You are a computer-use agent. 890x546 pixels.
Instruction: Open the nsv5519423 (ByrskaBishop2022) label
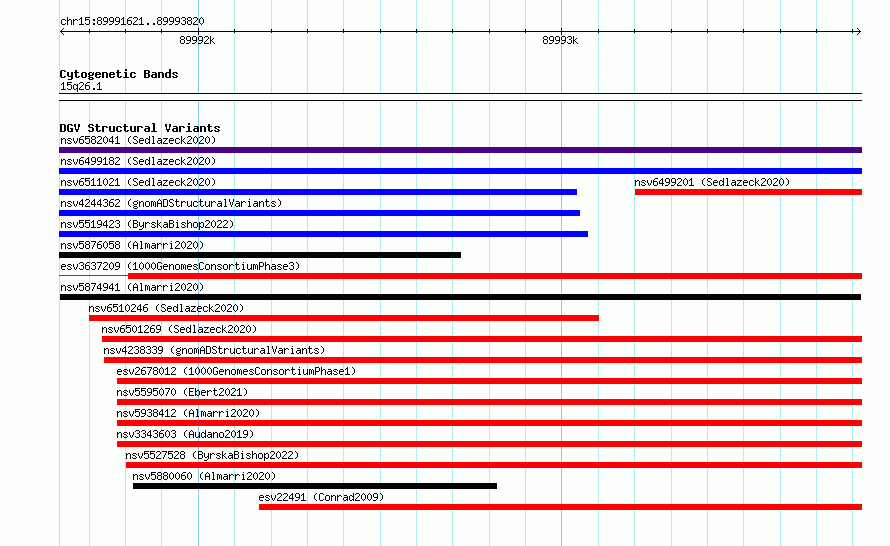coord(147,224)
